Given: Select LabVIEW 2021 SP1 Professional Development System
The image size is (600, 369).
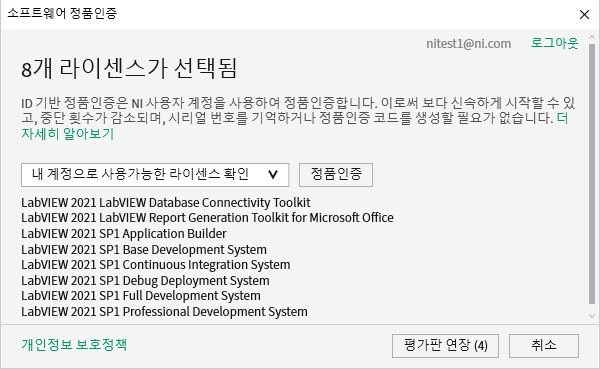Looking at the screenshot, I should point(164,312).
